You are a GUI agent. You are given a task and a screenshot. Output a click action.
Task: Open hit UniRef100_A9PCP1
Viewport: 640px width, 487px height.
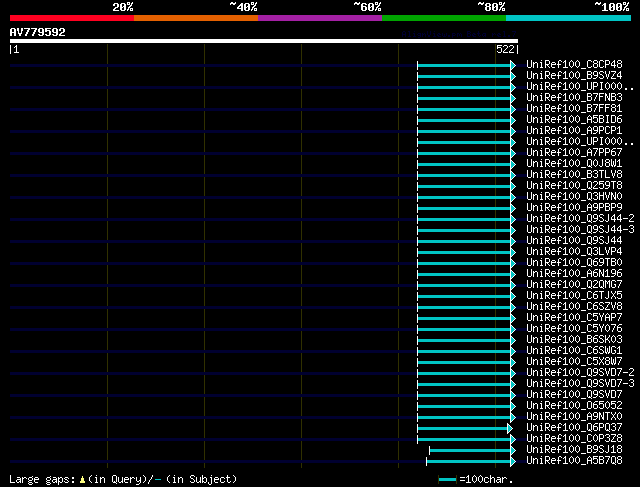(574, 131)
